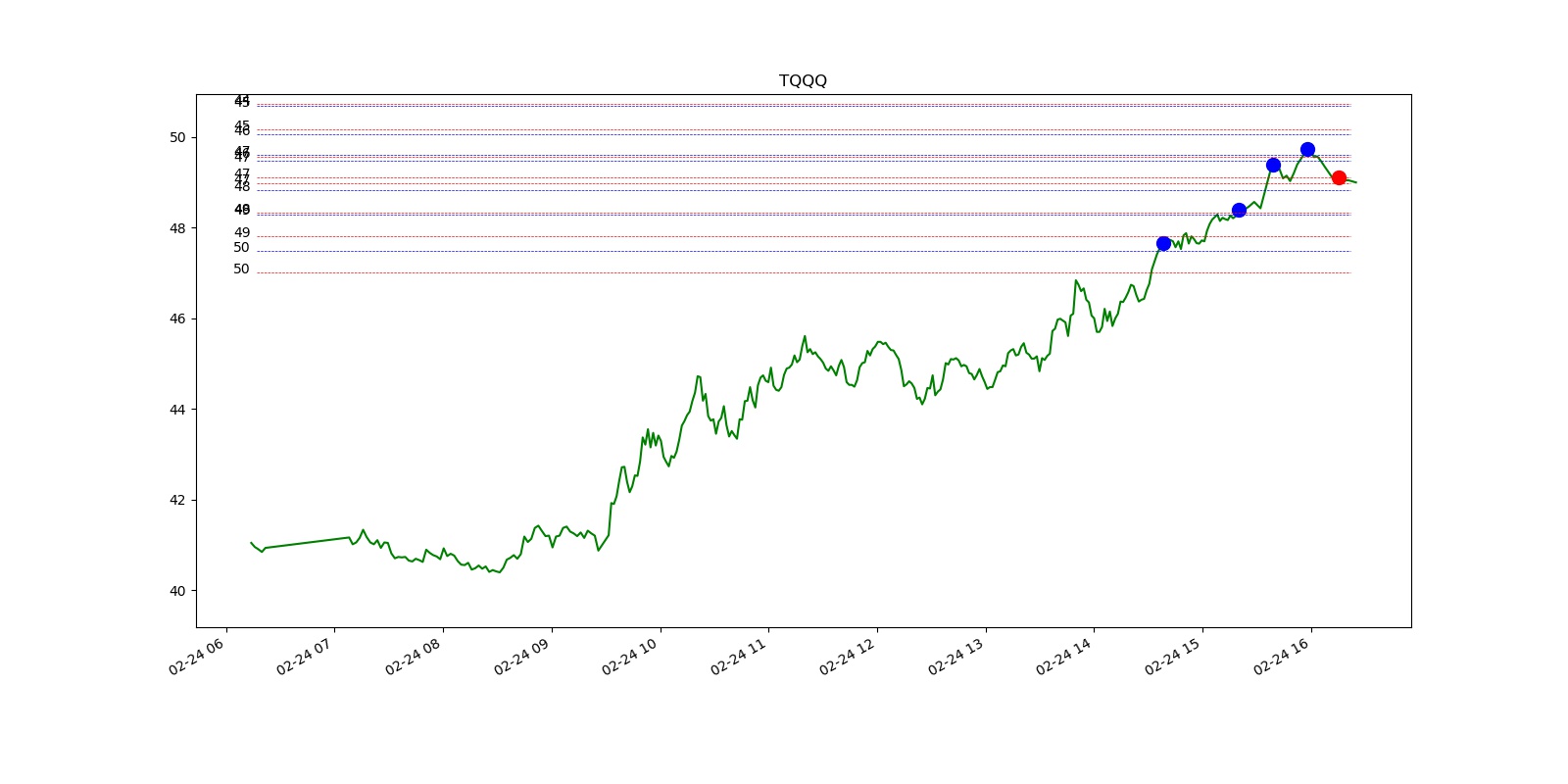Viewport: 1568px width, 784px height.
Task: Click the y-axis tick label 42
Action: [177, 500]
